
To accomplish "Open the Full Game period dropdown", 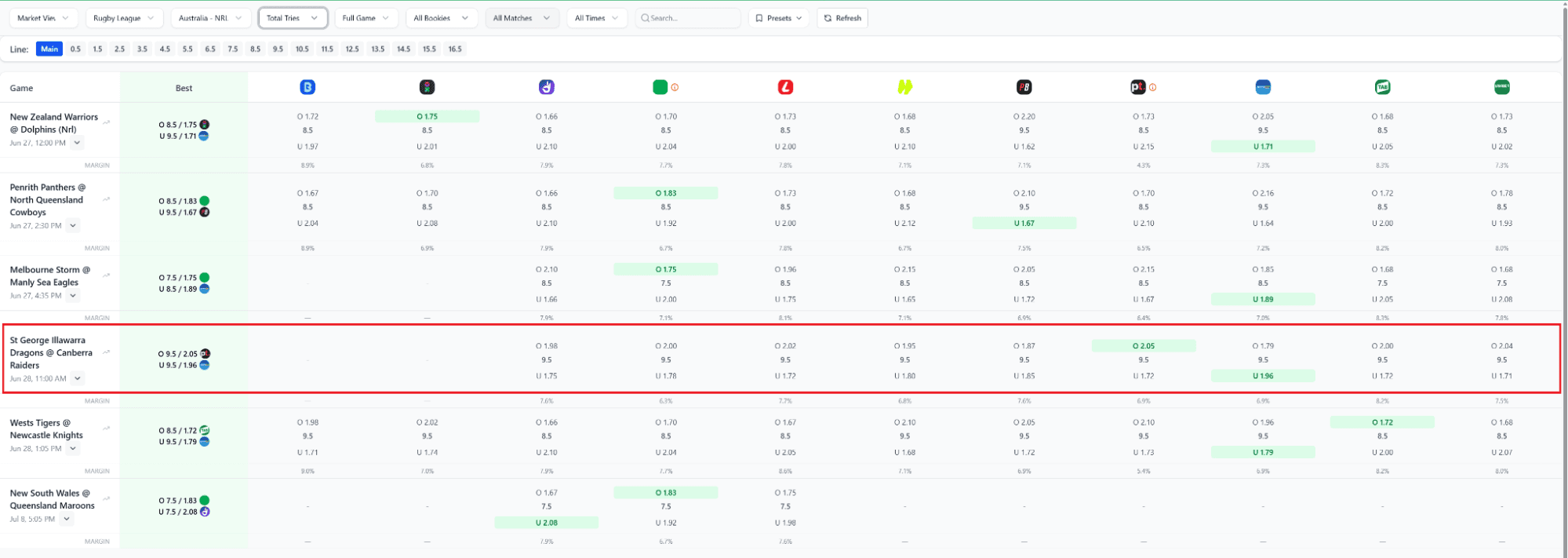I will pos(366,18).
